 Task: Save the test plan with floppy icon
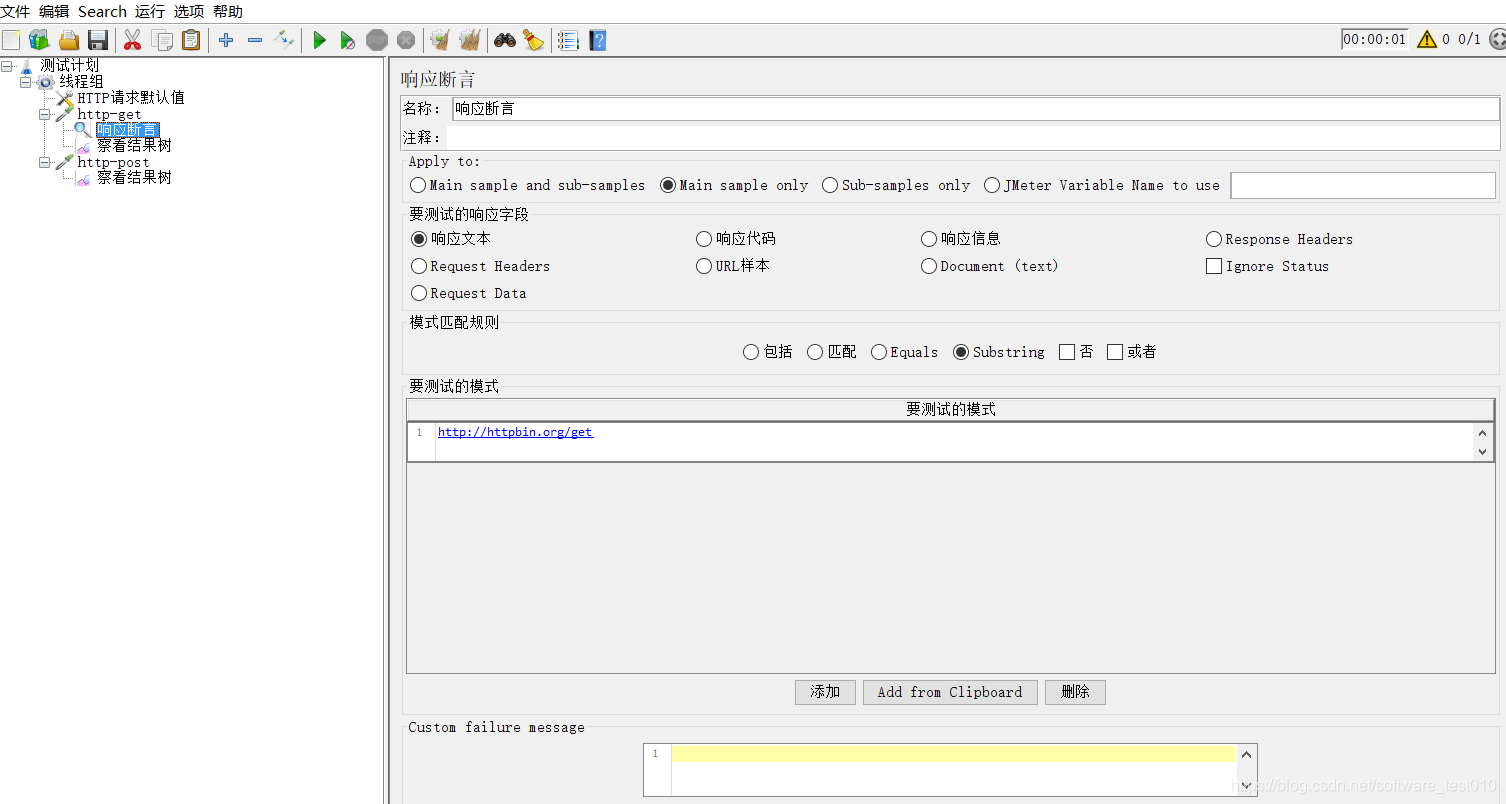(98, 40)
